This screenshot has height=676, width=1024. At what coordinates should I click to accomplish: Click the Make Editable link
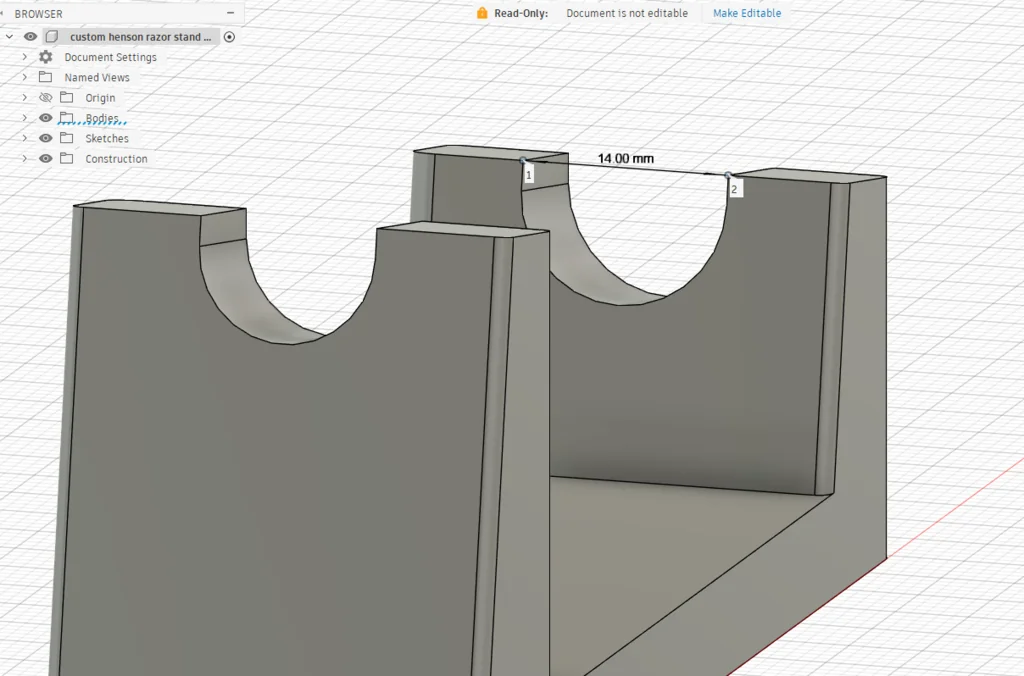coord(747,13)
